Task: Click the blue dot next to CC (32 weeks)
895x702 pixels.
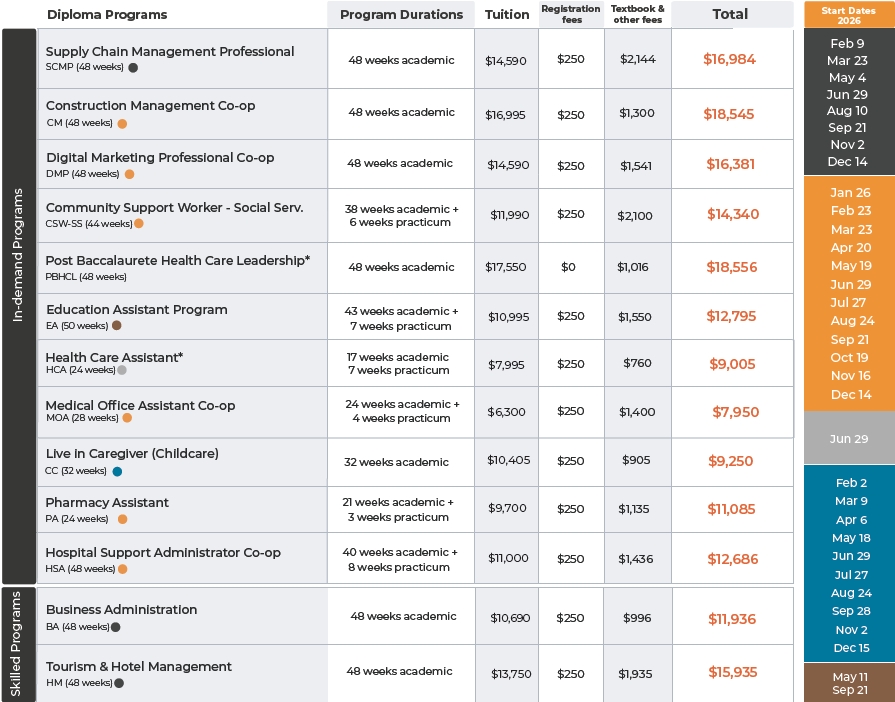Action: tap(117, 471)
